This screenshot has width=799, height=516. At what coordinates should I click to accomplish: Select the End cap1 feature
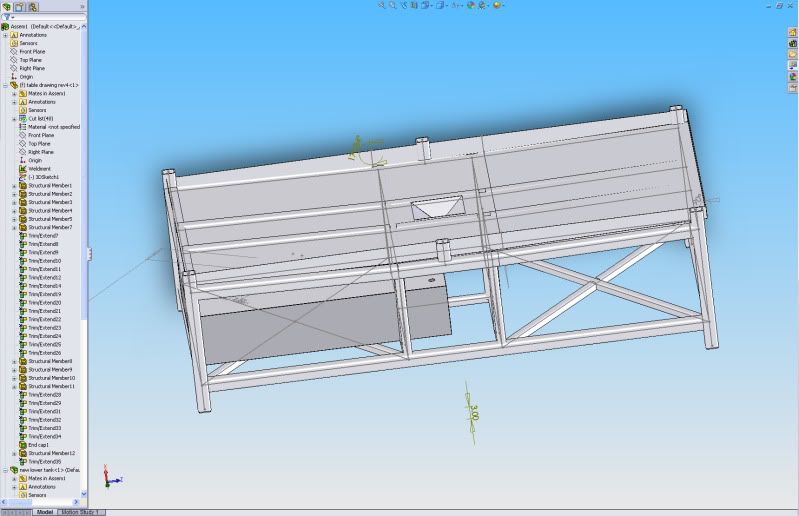pyautogui.click(x=38, y=445)
